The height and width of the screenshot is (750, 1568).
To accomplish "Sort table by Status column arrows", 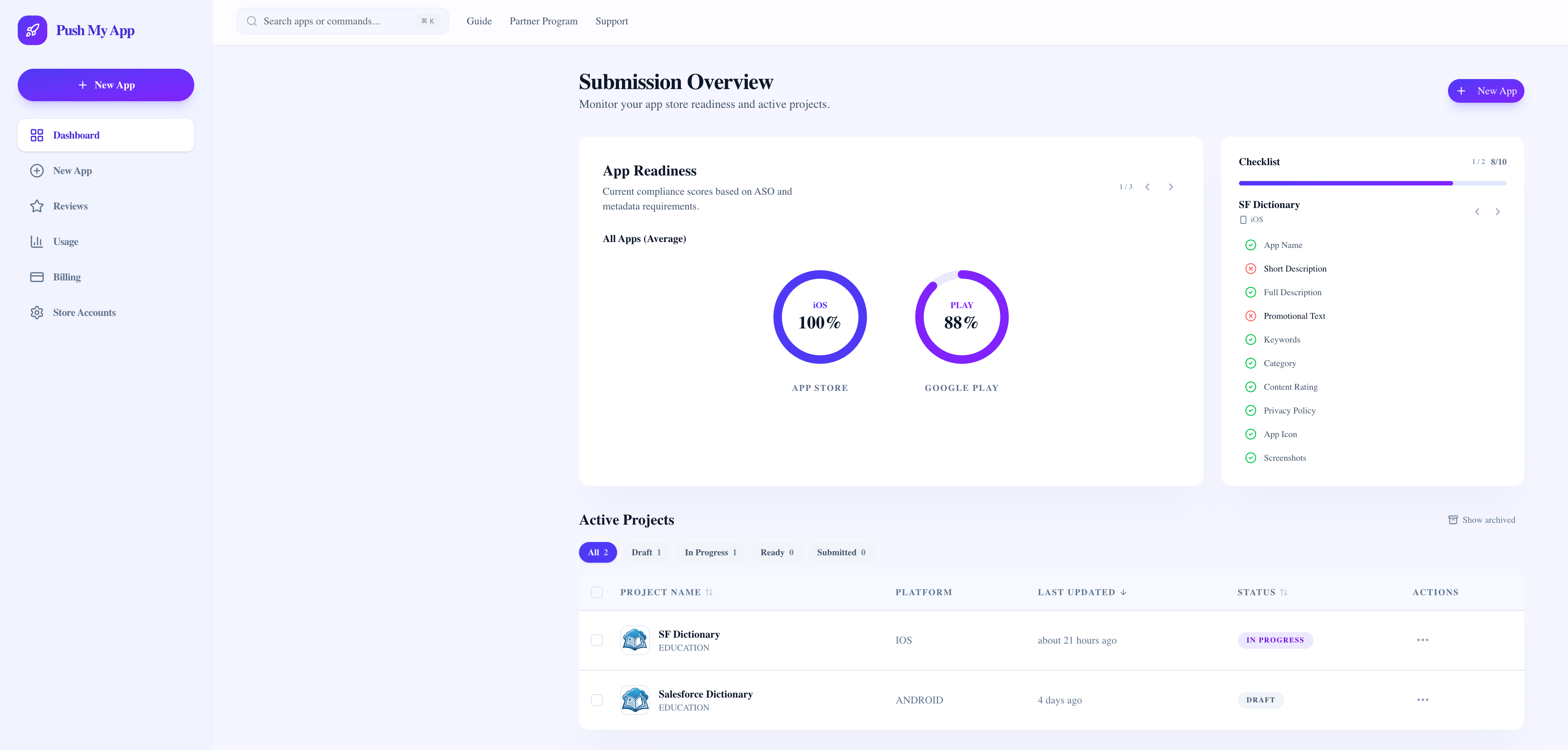I will [1283, 592].
